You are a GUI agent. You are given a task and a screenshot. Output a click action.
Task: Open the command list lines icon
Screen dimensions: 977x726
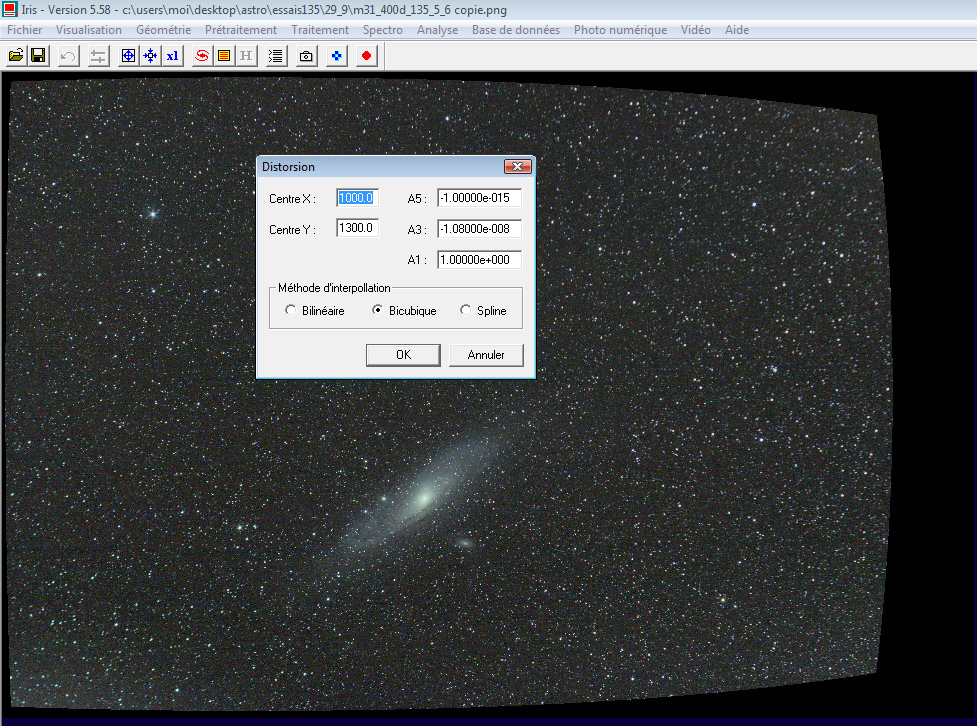coord(275,56)
